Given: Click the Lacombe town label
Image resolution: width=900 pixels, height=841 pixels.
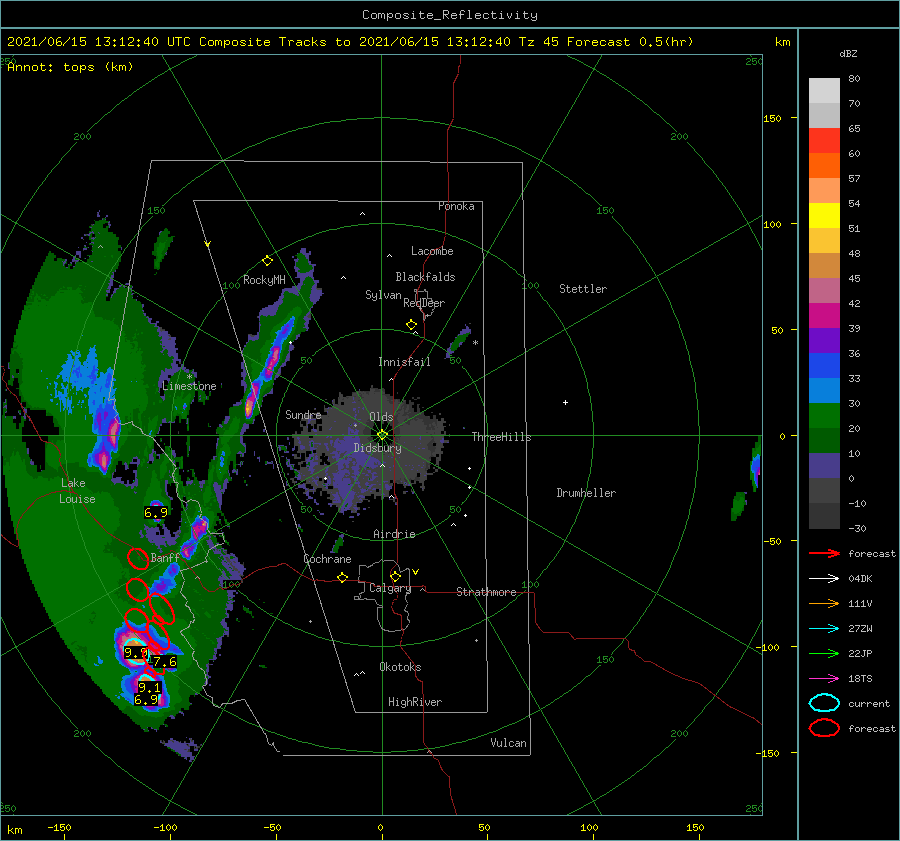Looking at the screenshot, I should click(x=432, y=251).
